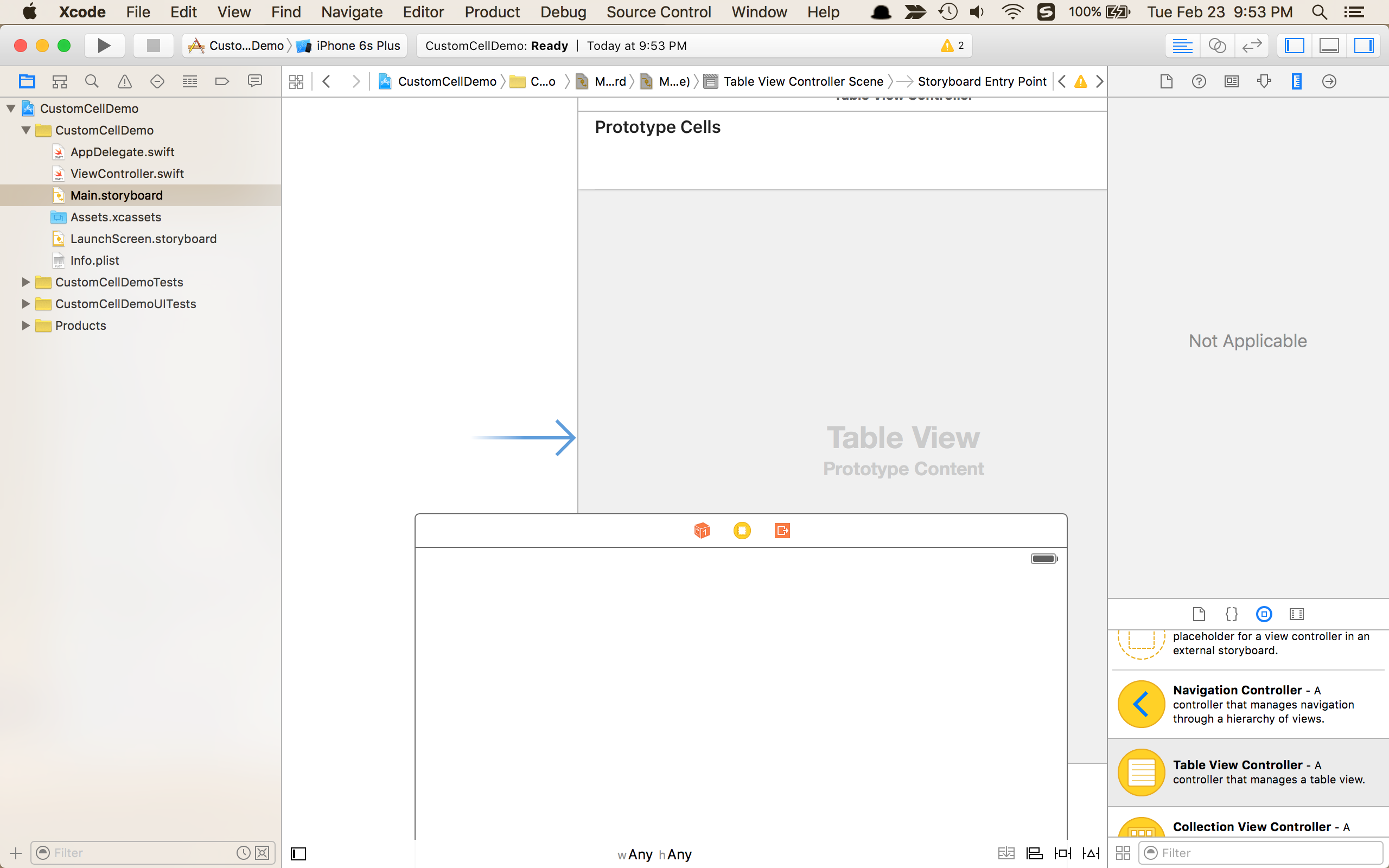The height and width of the screenshot is (868, 1389).
Task: Click the Run (play) button
Action: [x=104, y=46]
